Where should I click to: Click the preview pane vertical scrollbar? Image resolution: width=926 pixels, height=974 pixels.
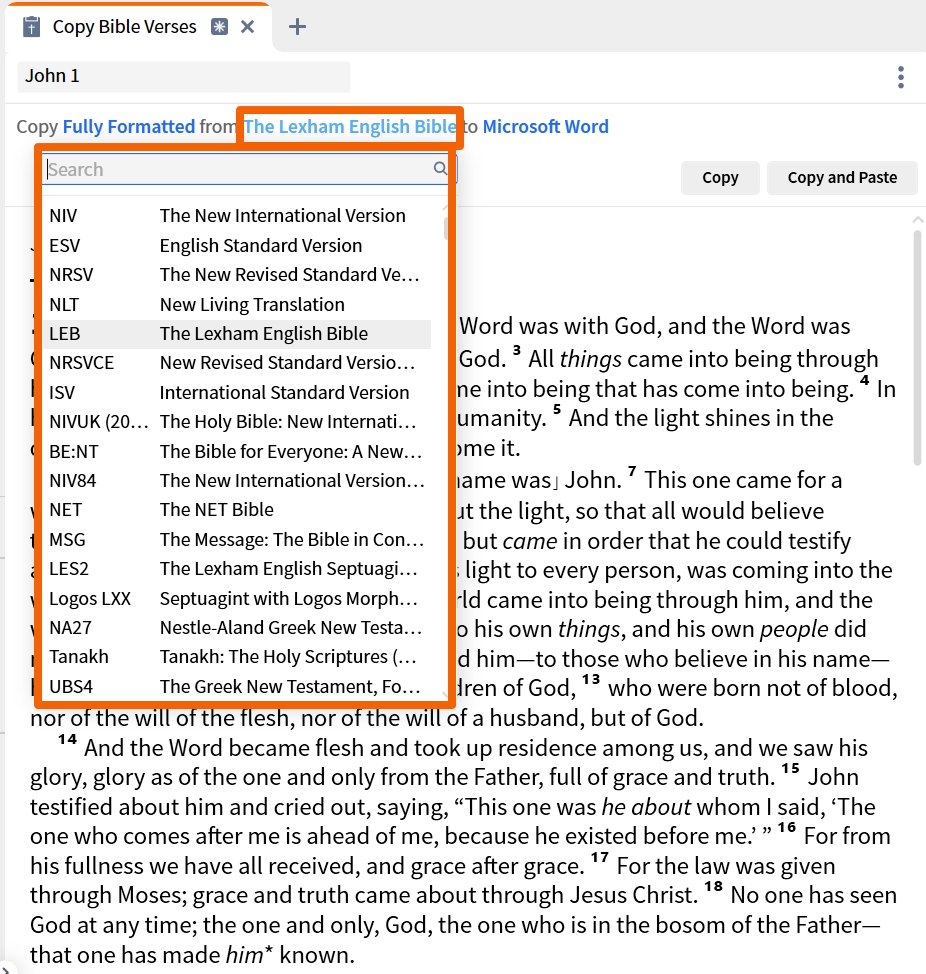click(917, 348)
